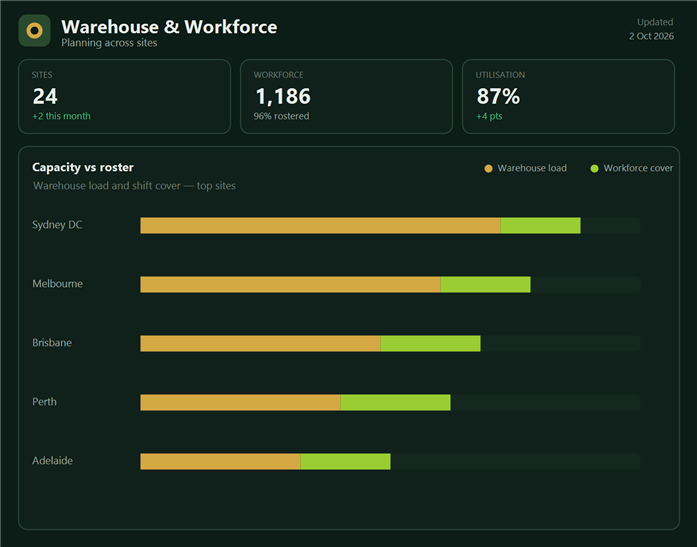Click the Sydney DC warehouse load bar
Image resolution: width=697 pixels, height=547 pixels.
320,225
